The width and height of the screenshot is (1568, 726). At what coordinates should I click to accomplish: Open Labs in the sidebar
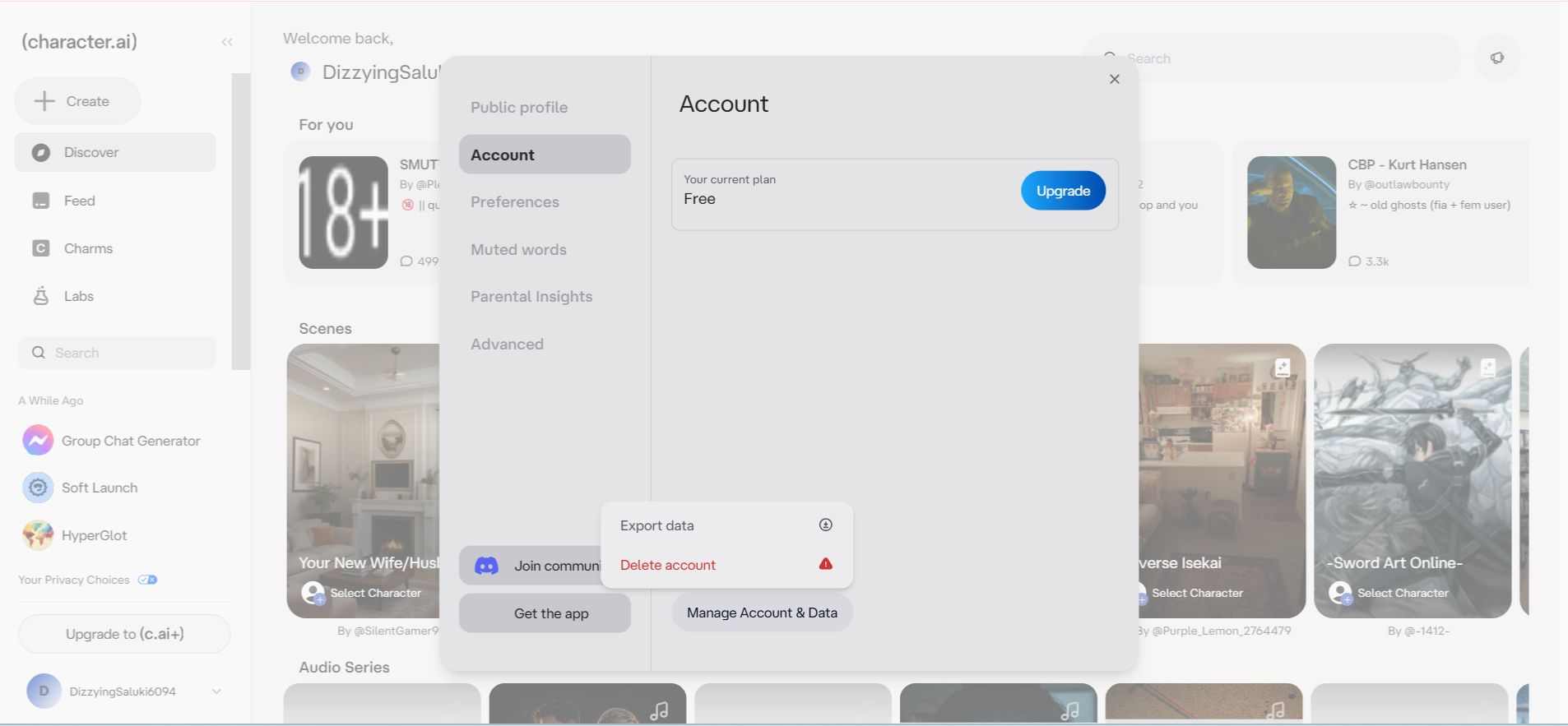115,296
